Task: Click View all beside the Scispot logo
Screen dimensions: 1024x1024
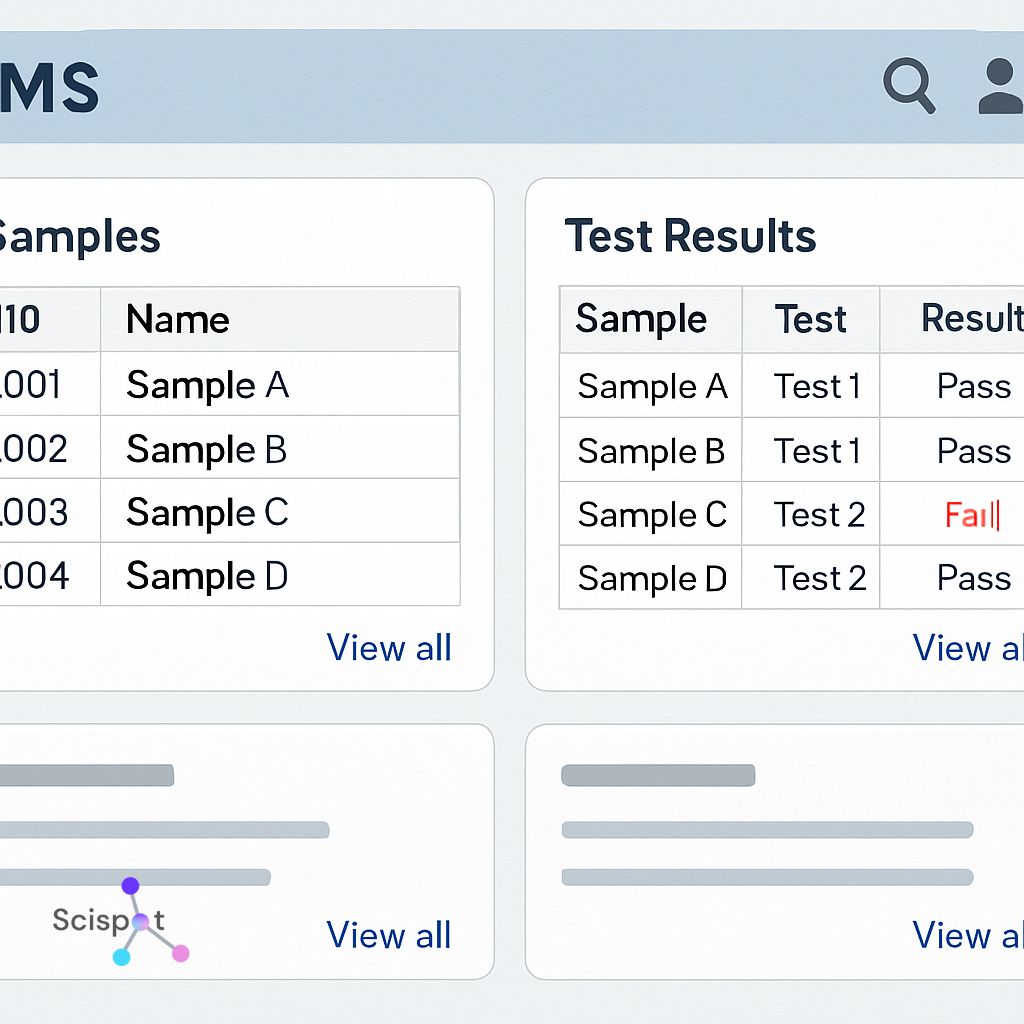Action: point(389,935)
